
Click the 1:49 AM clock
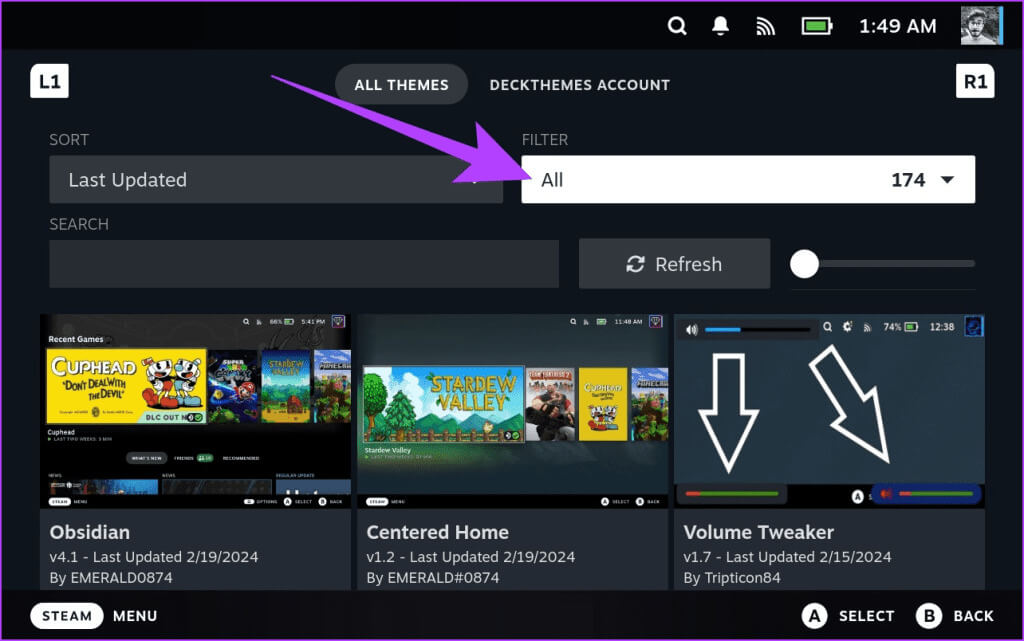tap(897, 26)
